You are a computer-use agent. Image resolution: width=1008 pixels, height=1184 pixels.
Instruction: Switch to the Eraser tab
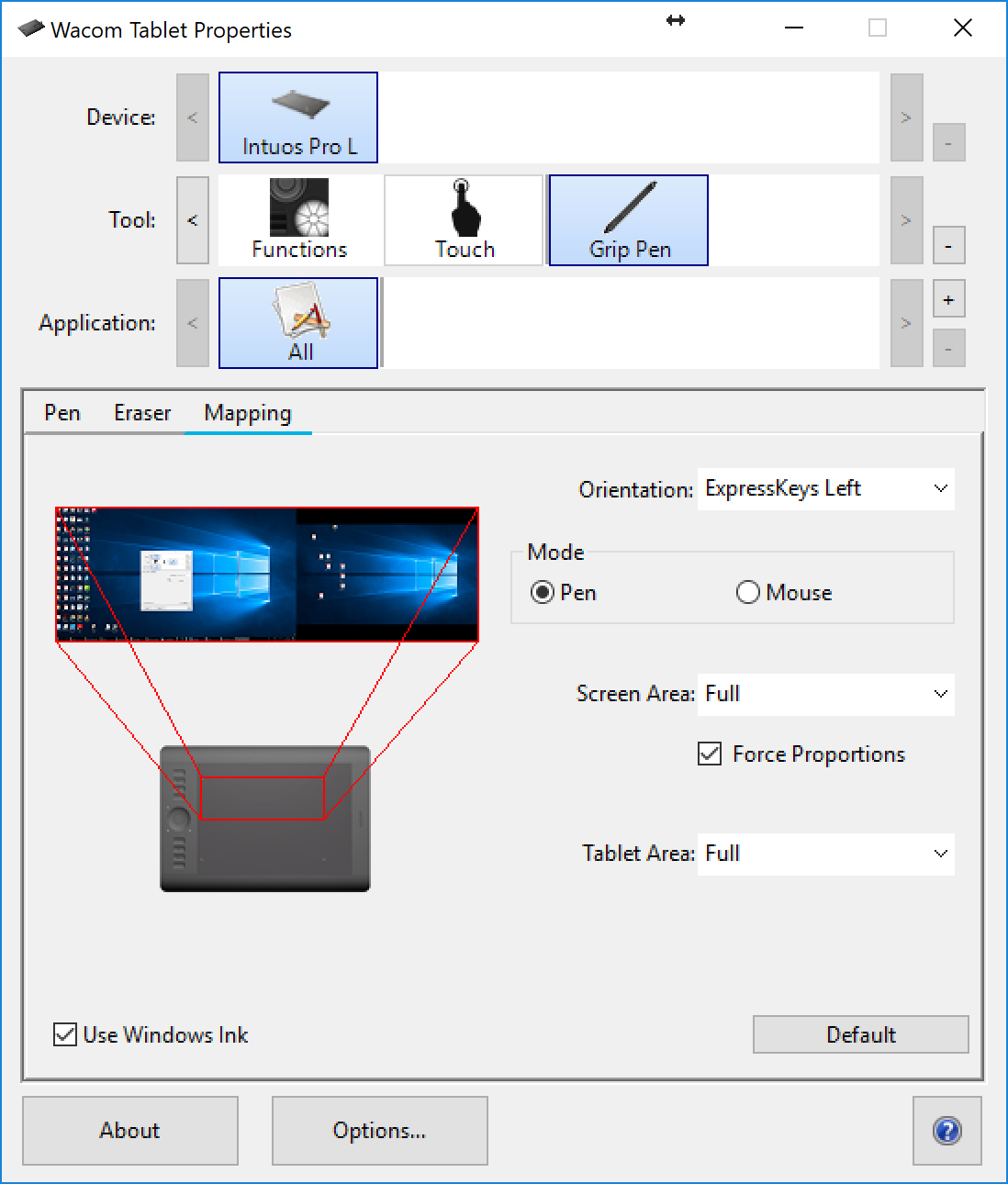142,413
